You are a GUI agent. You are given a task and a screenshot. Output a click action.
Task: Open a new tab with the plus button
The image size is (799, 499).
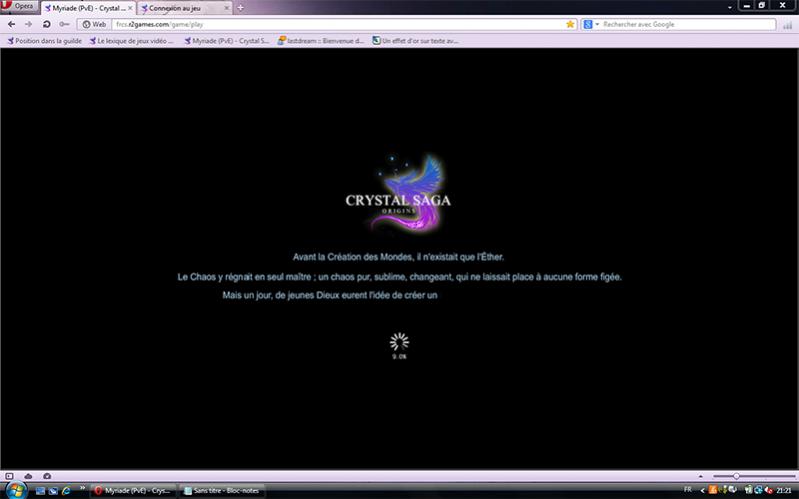pos(241,8)
